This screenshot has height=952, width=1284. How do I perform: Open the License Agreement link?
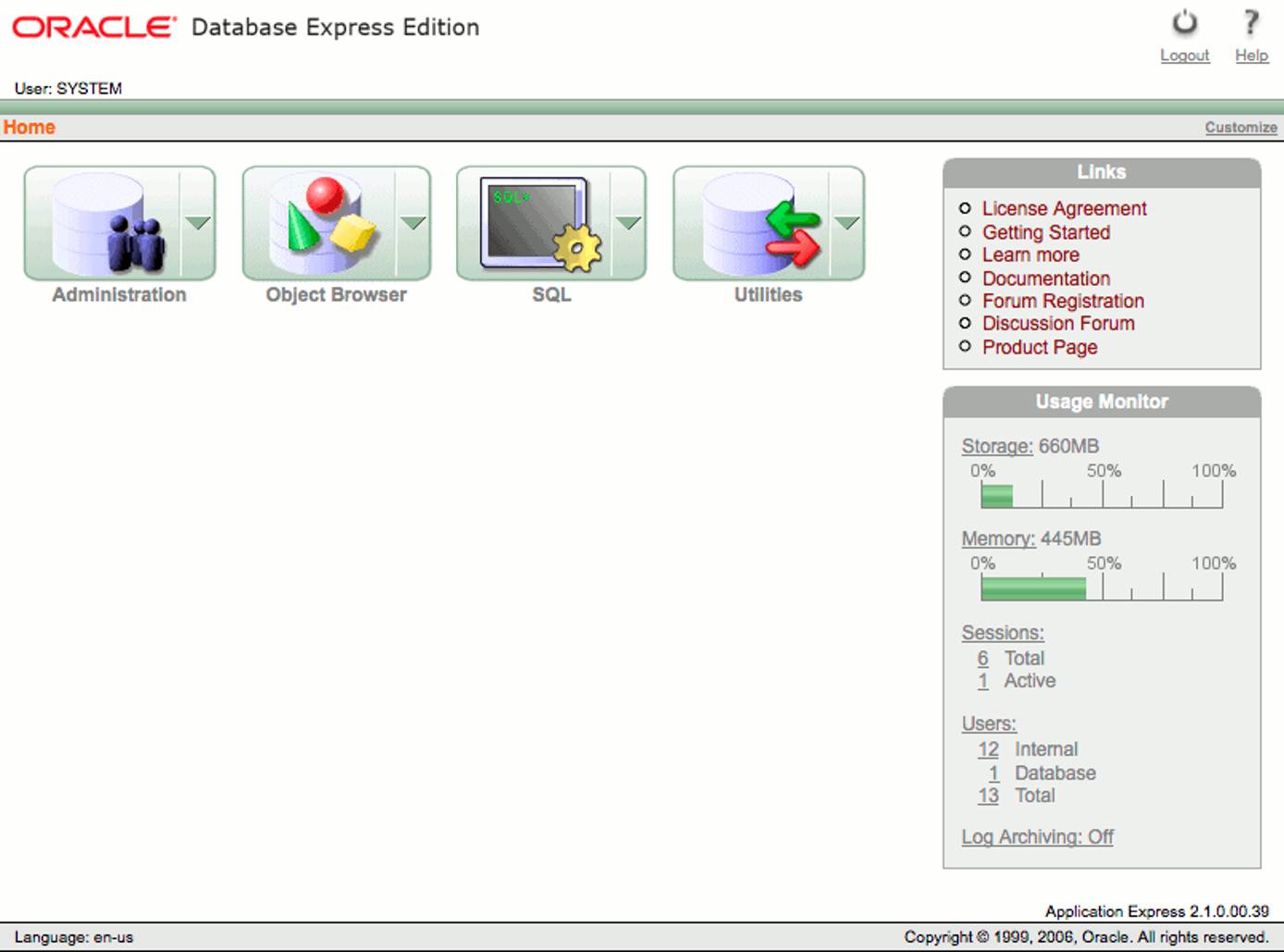click(x=1064, y=208)
